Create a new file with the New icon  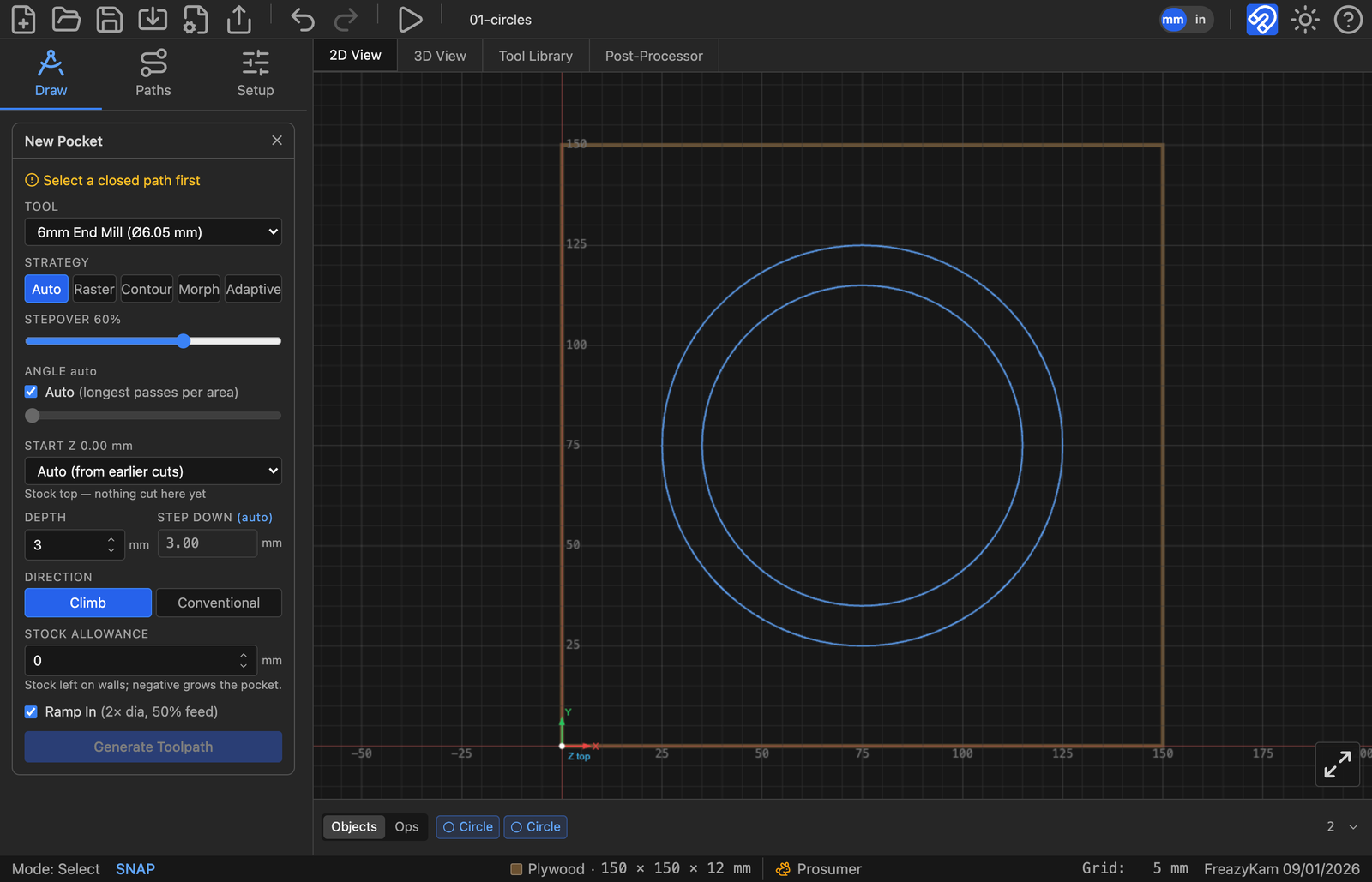coord(23,19)
